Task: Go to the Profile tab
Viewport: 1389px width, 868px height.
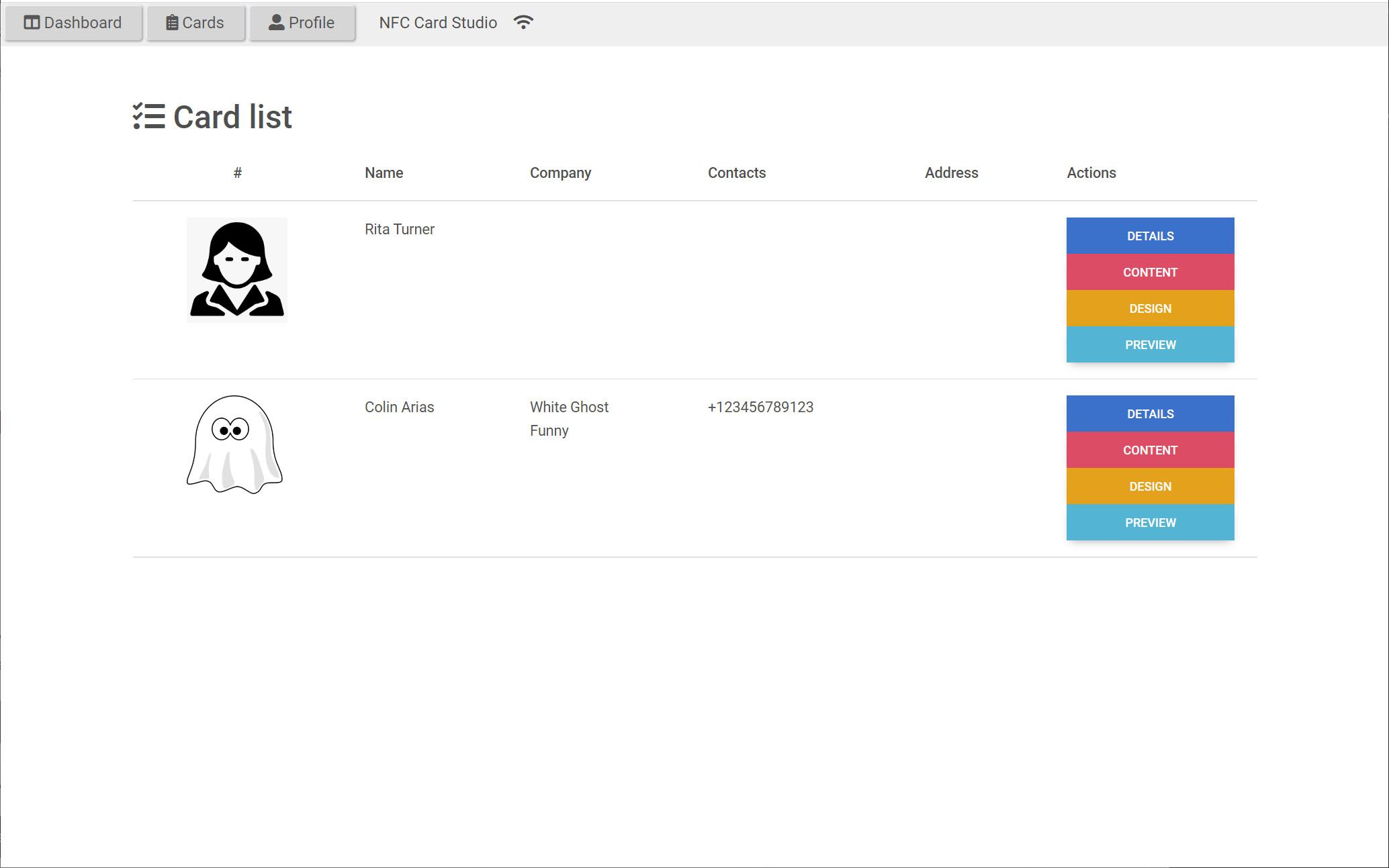Action: 302,23
